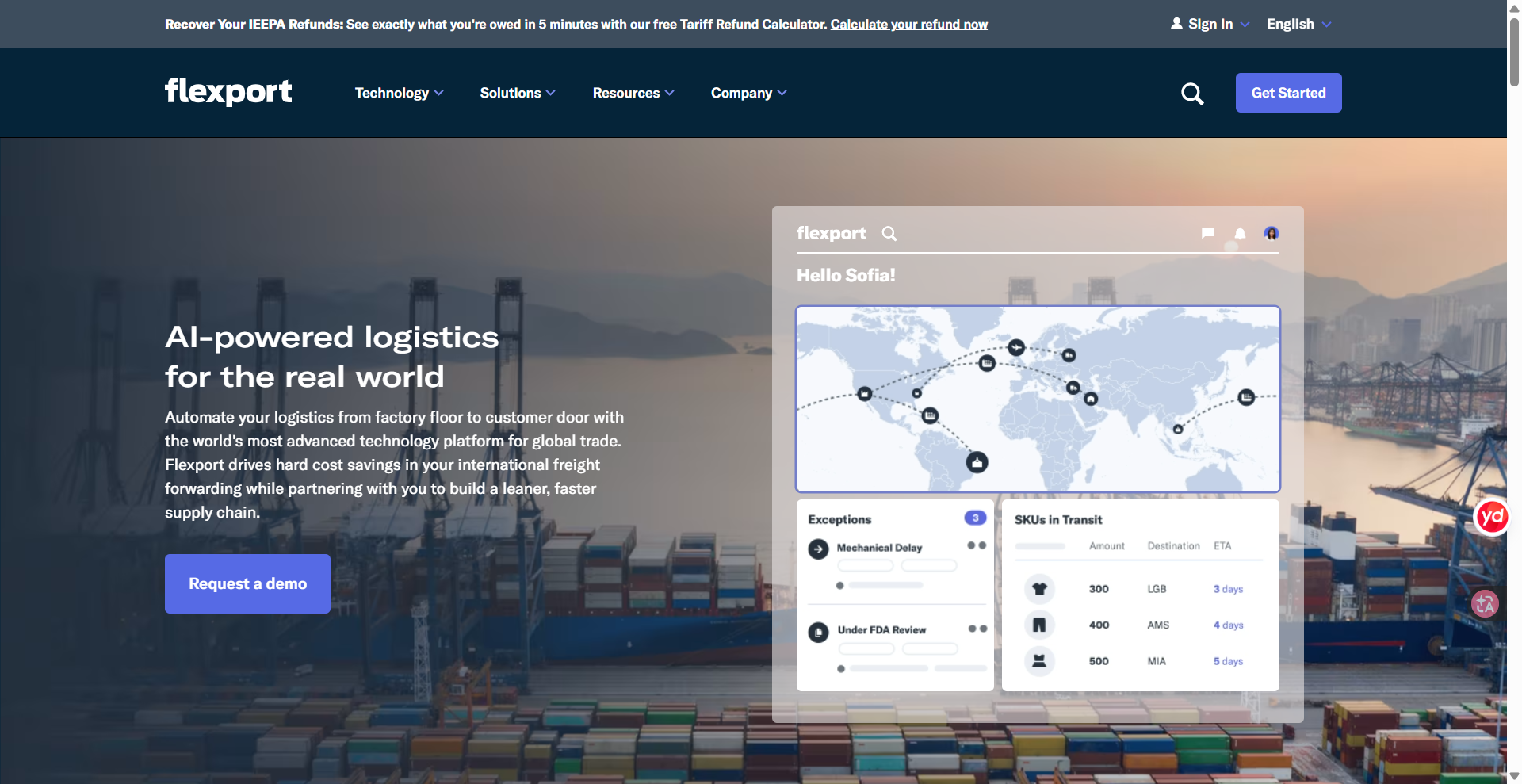The image size is (1522, 784).
Task: Click the Under FDA Review status icon
Action: click(818, 632)
